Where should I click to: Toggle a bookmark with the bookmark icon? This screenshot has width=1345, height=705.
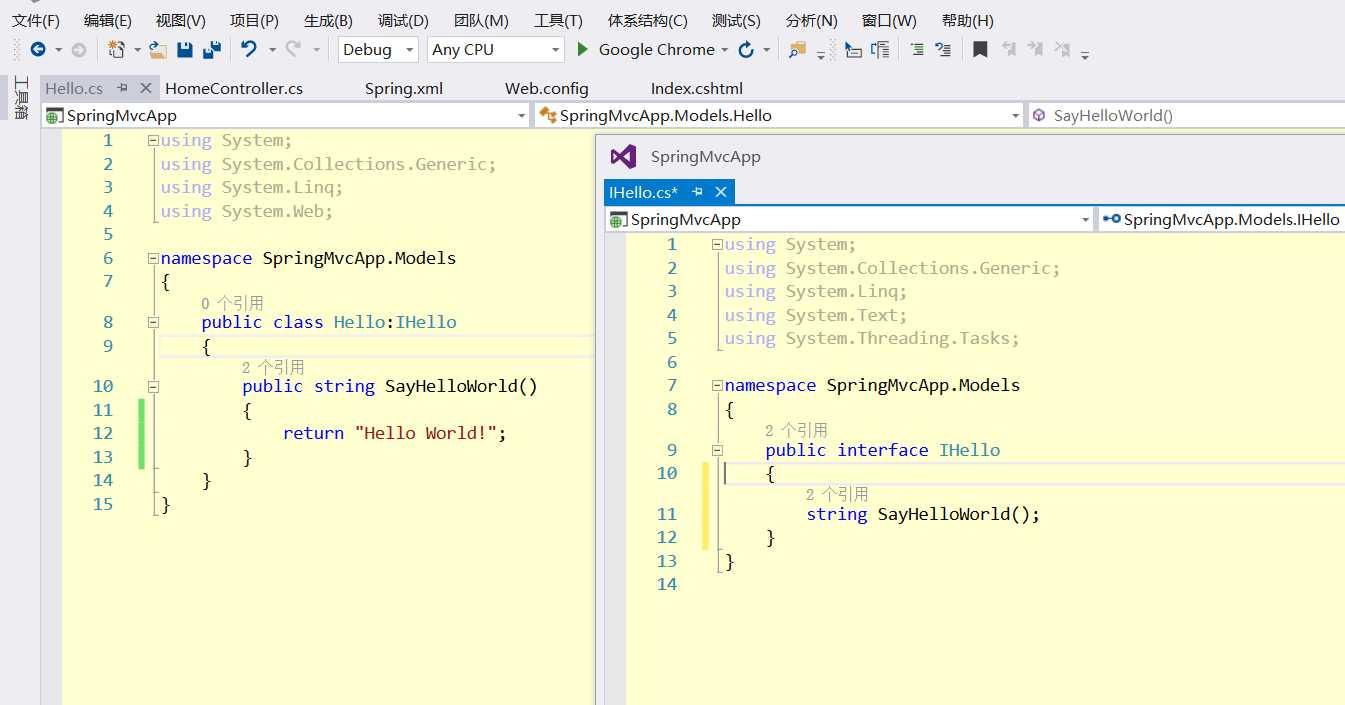click(981, 49)
